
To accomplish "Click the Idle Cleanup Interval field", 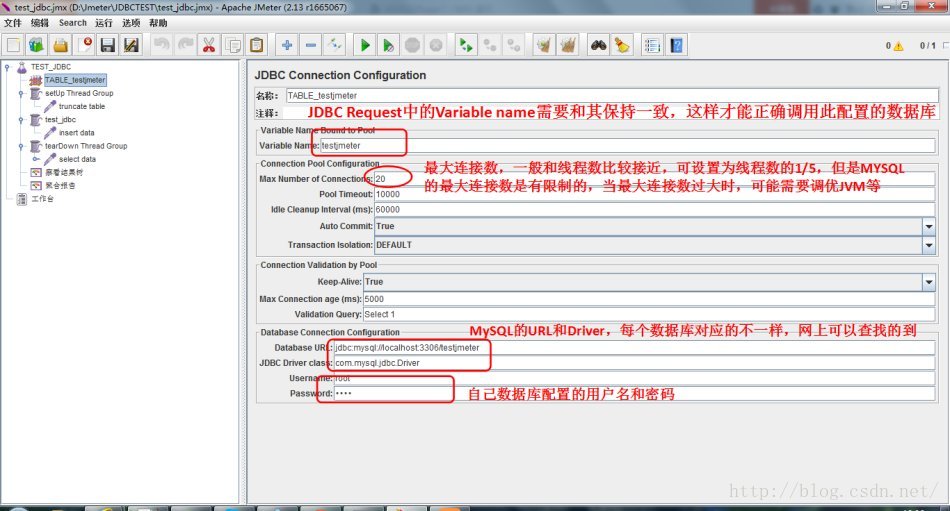I will (x=654, y=209).
